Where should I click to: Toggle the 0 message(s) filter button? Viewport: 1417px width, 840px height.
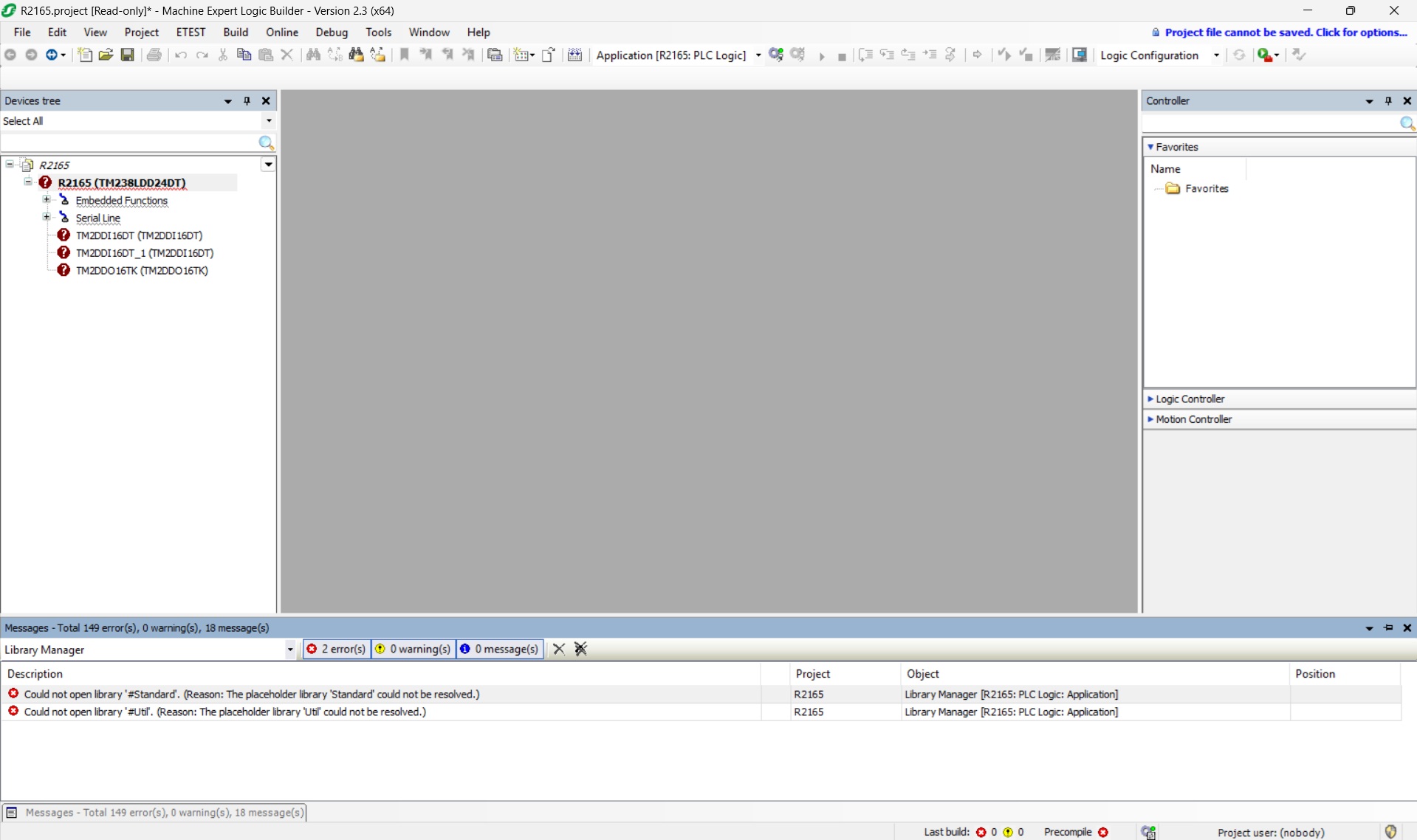tap(500, 649)
